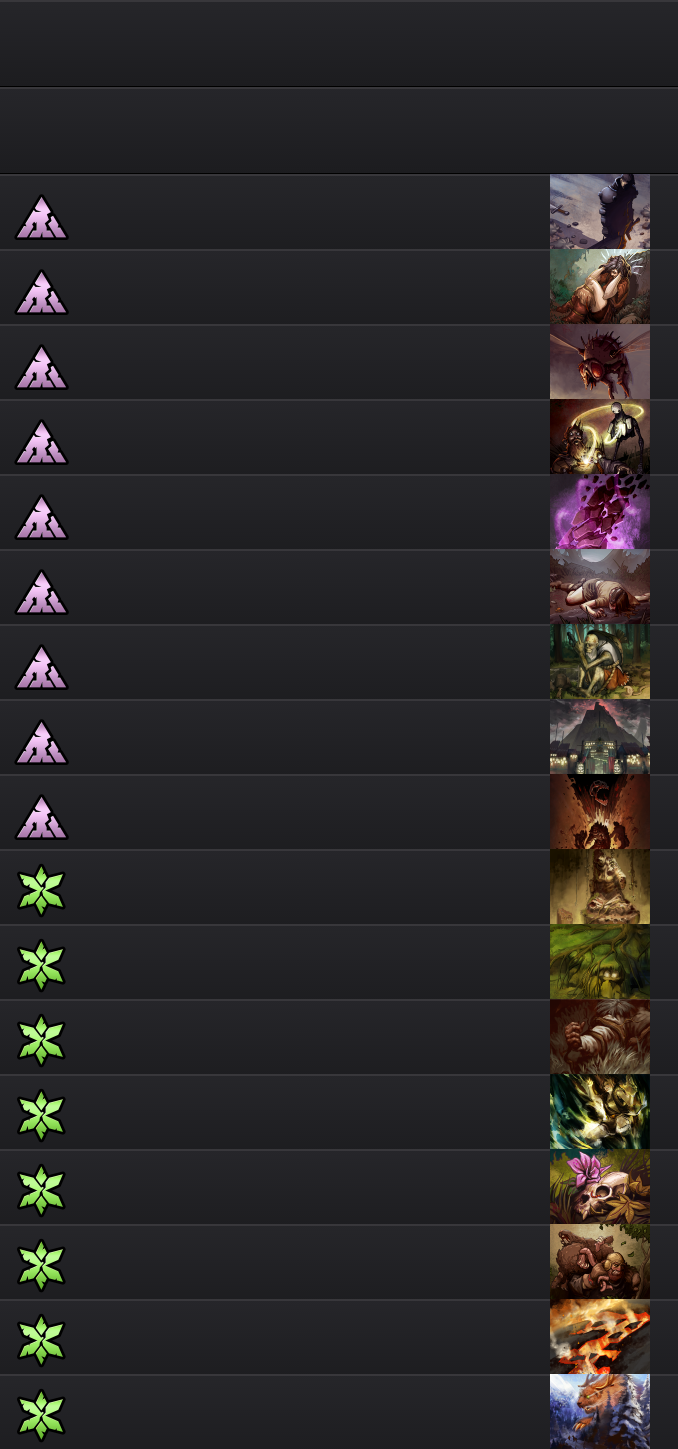Open the bear wrestling a man thumbnail

pos(600,1262)
